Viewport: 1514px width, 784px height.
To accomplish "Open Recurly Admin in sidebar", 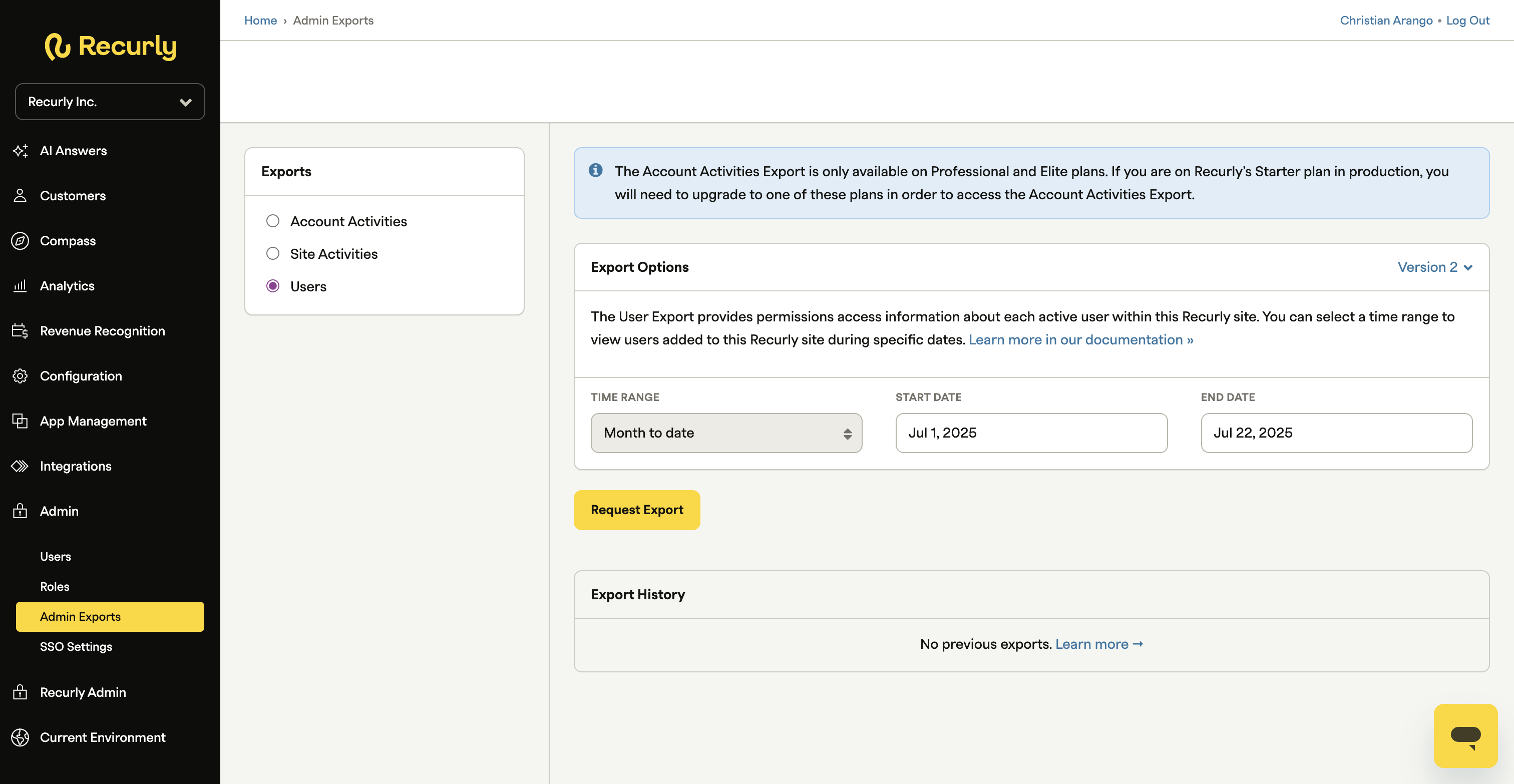I will coord(83,692).
